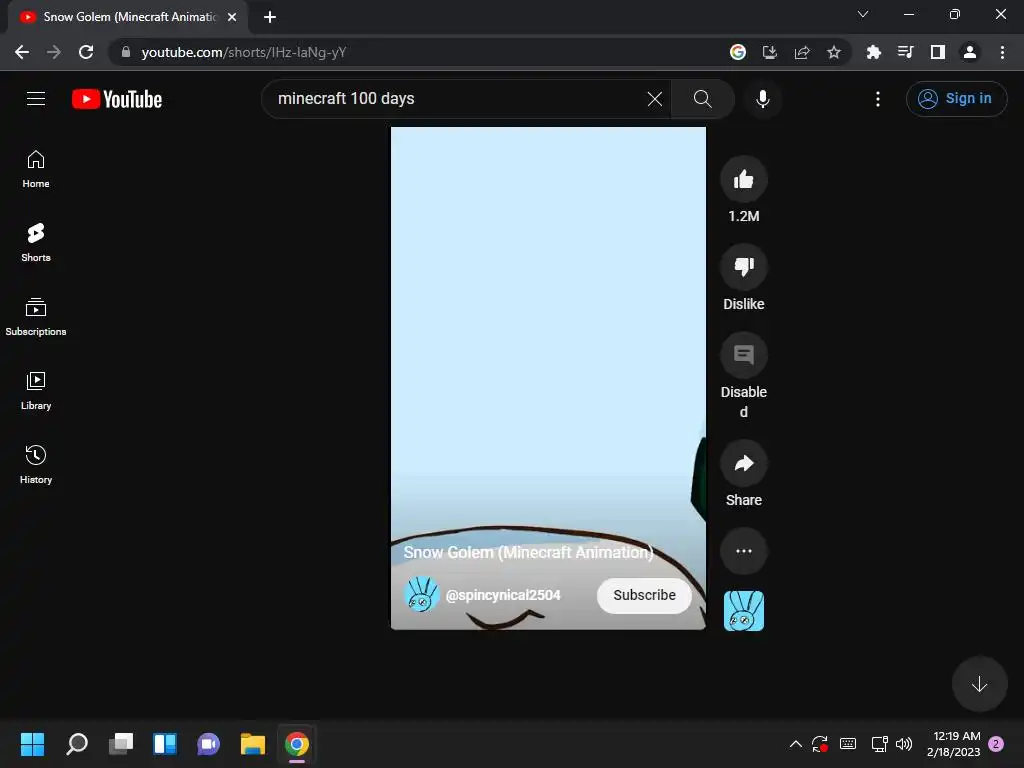Open YouTube settings three-dot menu
The image size is (1024, 768).
tap(878, 99)
